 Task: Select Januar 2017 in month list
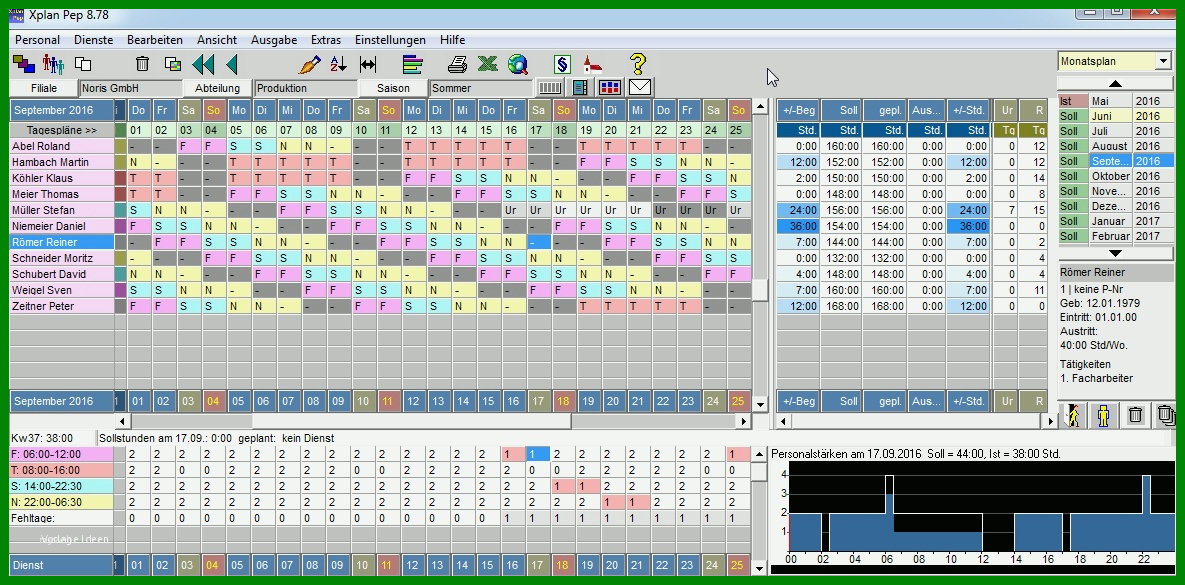point(1115,221)
